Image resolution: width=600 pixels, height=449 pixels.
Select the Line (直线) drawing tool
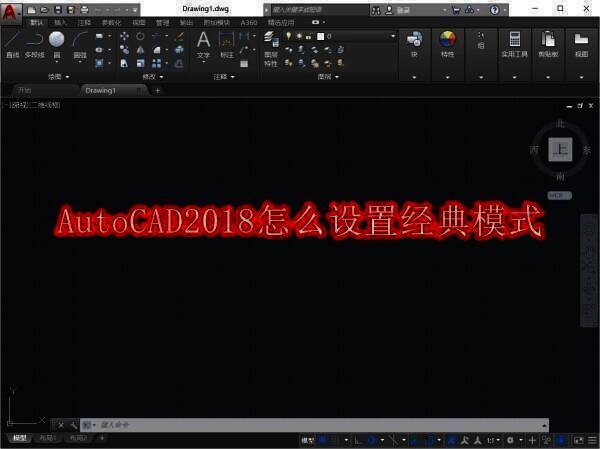[12, 44]
